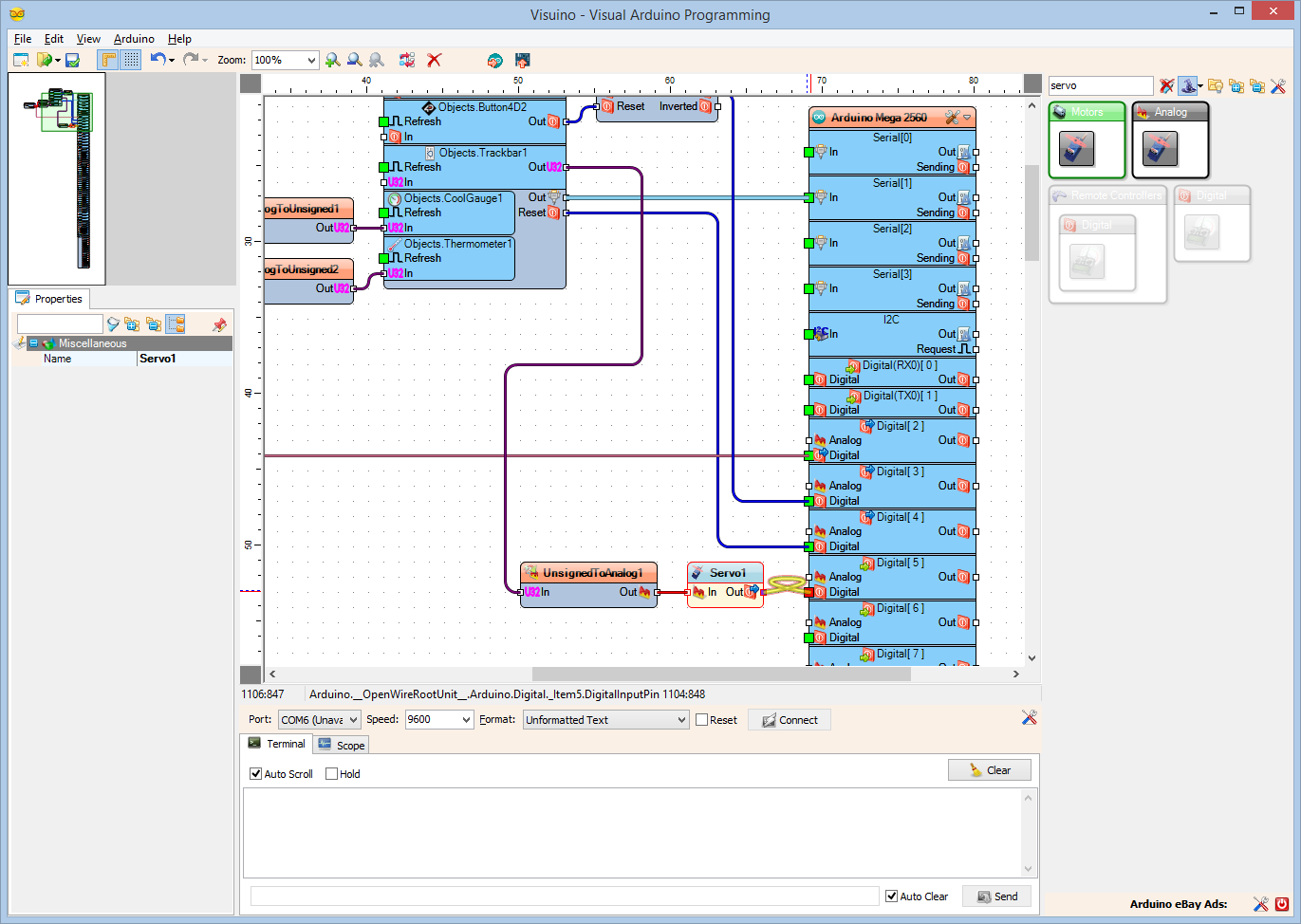1301x924 pixels.
Task: Pin the Properties panel with the pin icon
Action: pyautogui.click(x=219, y=323)
